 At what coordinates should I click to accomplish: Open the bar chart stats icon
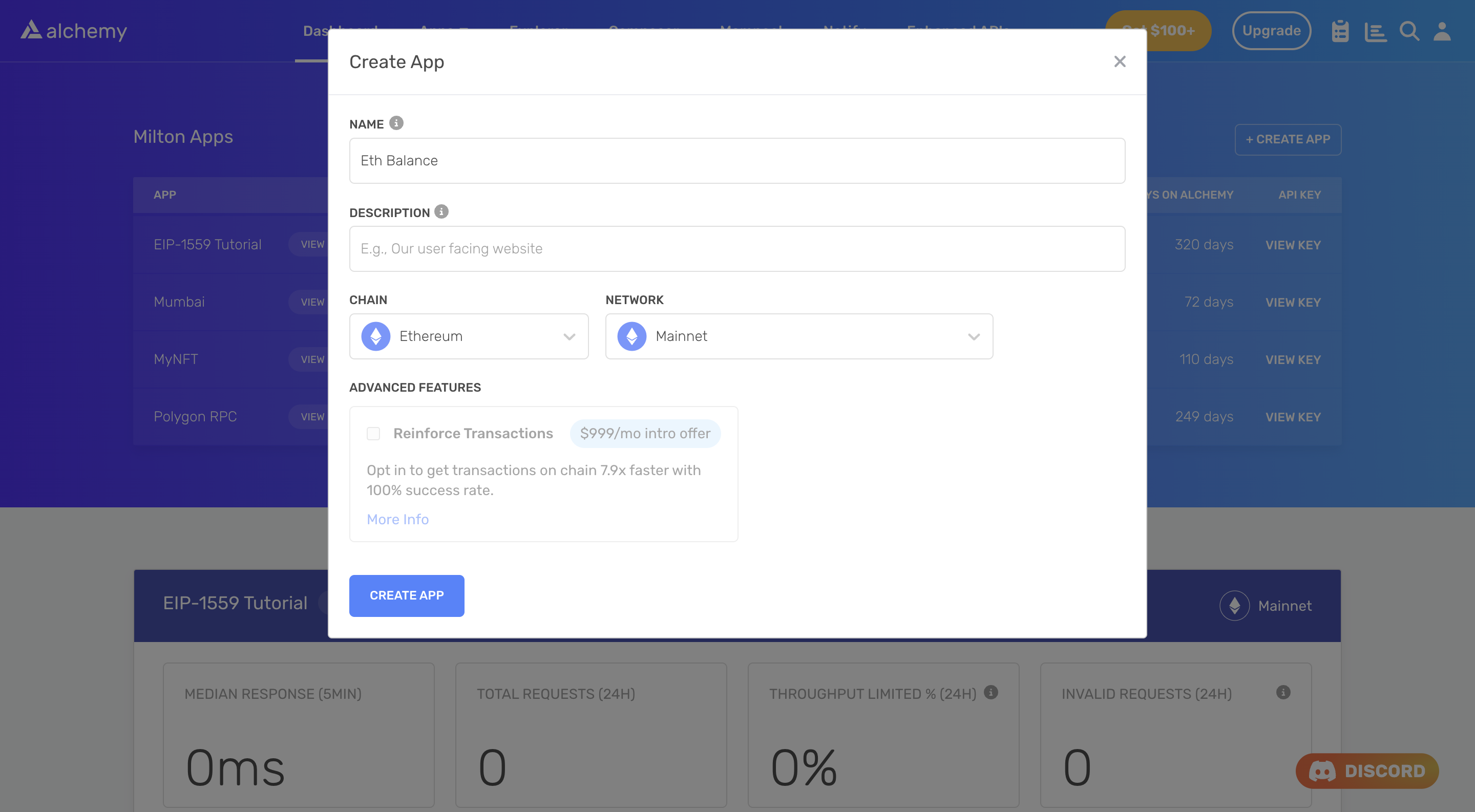pyautogui.click(x=1375, y=31)
